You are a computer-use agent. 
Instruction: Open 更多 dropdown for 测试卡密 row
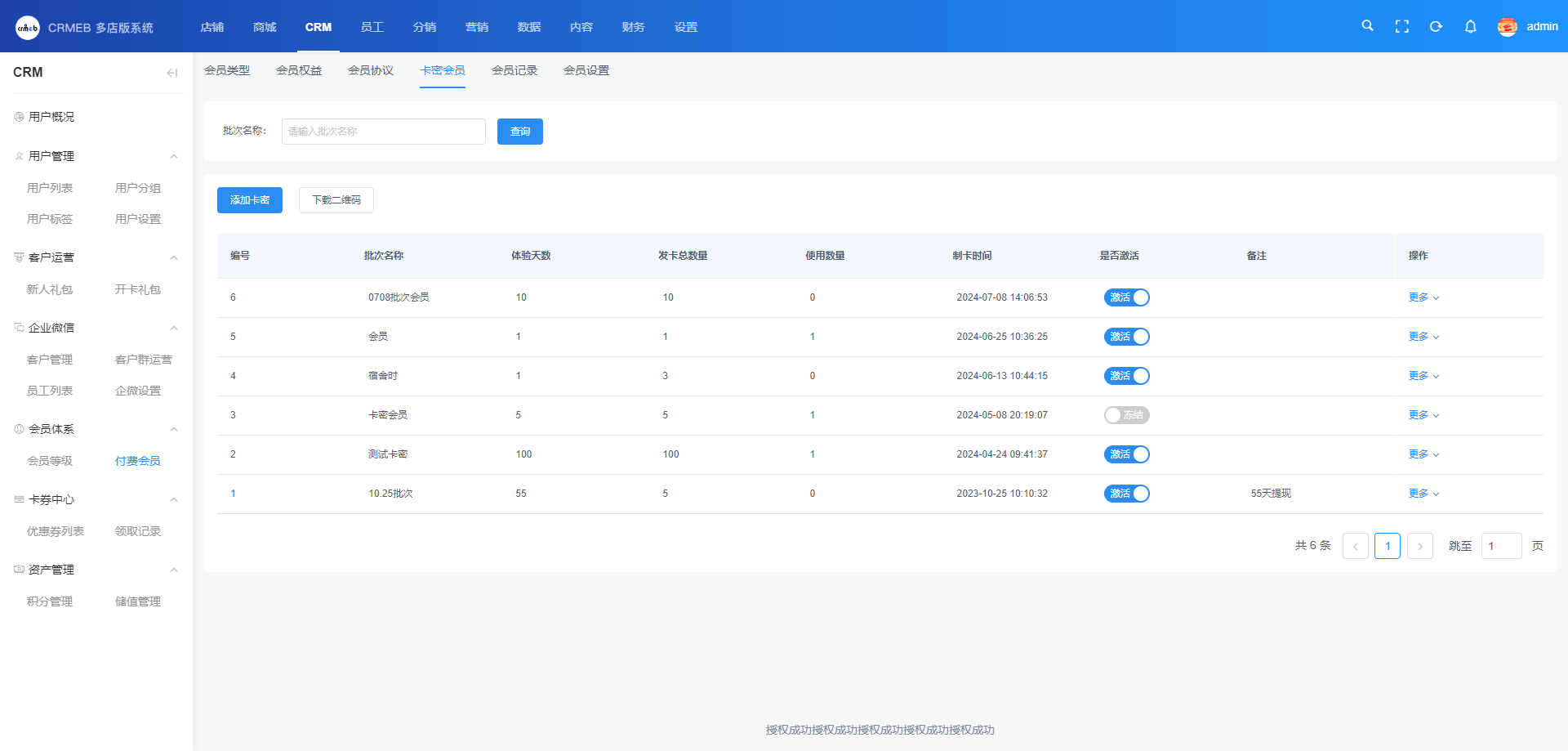click(x=1423, y=454)
